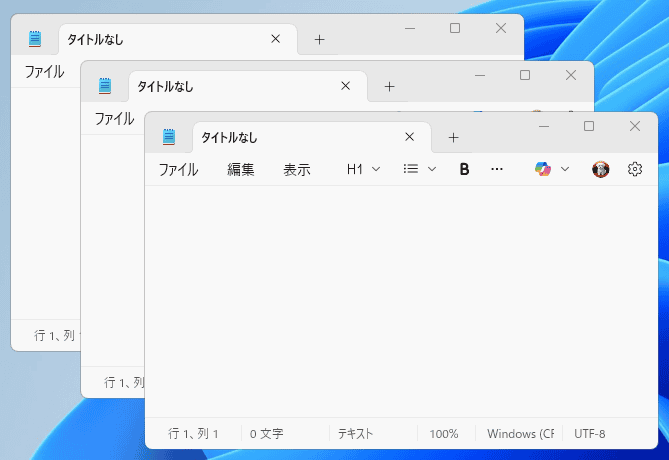The width and height of the screenshot is (669, 460).
Task: Expand the list style dropdown arrow
Action: [x=432, y=169]
